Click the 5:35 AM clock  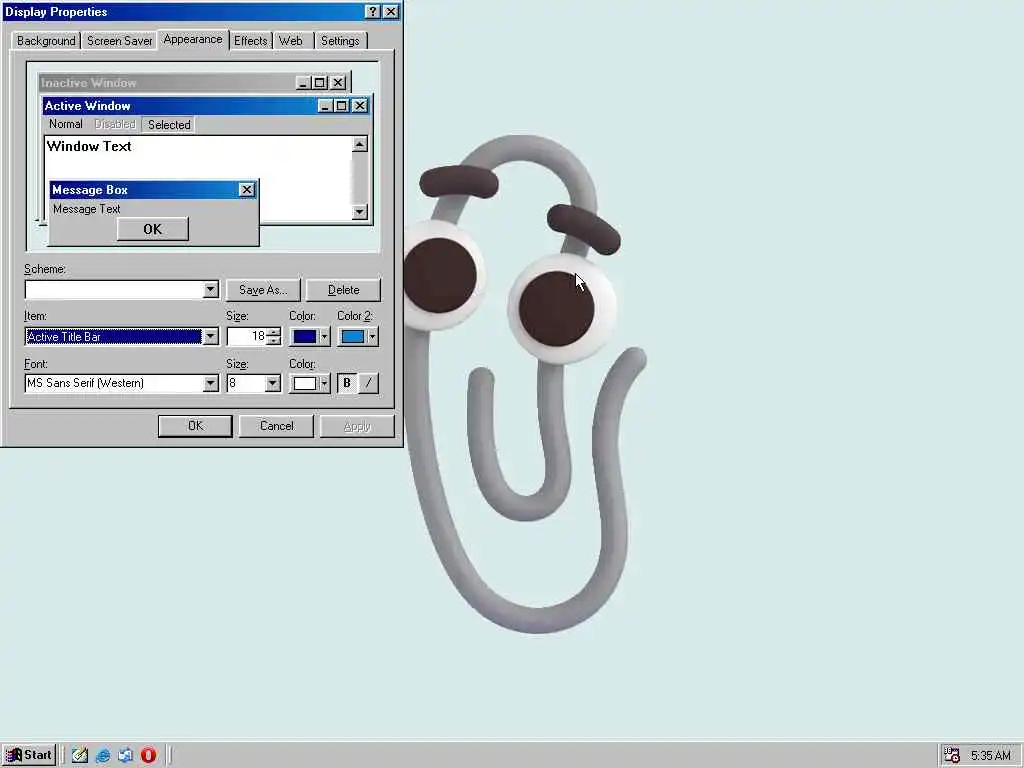(990, 756)
